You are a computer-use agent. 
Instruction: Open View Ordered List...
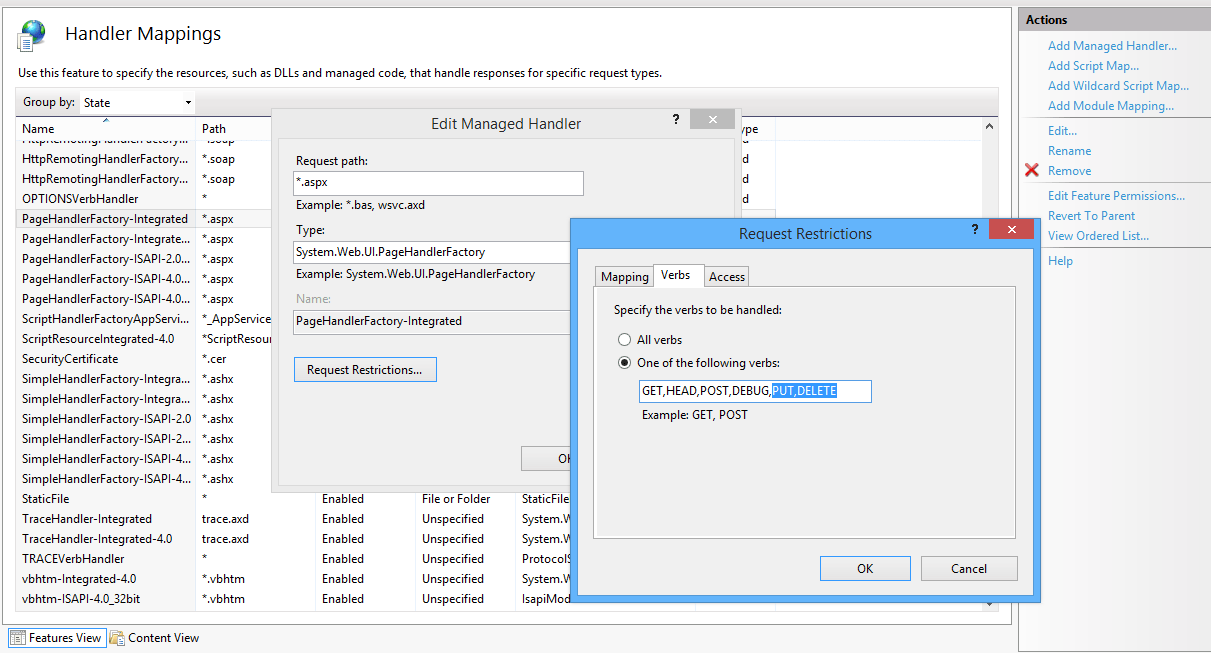[x=1098, y=236]
